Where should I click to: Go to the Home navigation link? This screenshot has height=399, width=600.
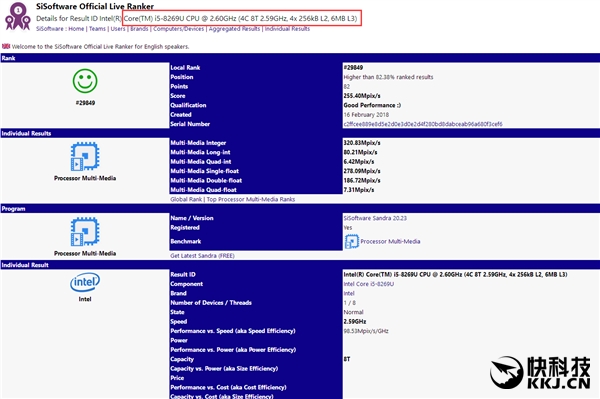[x=76, y=29]
